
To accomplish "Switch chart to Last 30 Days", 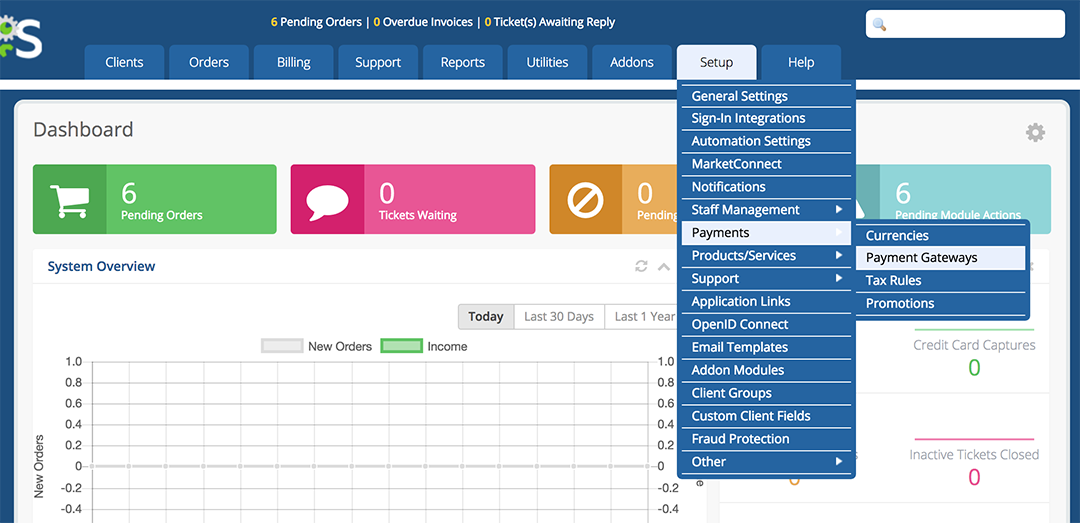I will click(559, 317).
